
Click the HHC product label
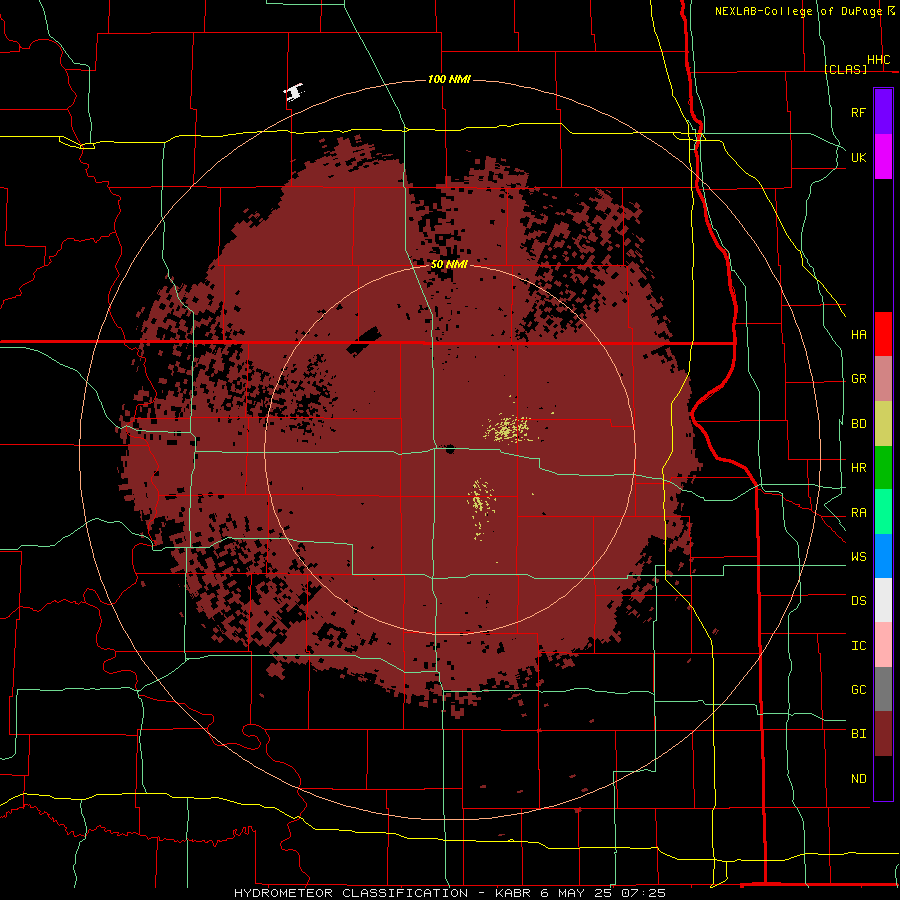coord(879,60)
